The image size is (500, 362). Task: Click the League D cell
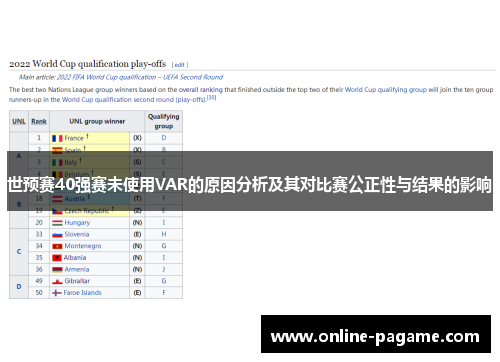click(19, 287)
